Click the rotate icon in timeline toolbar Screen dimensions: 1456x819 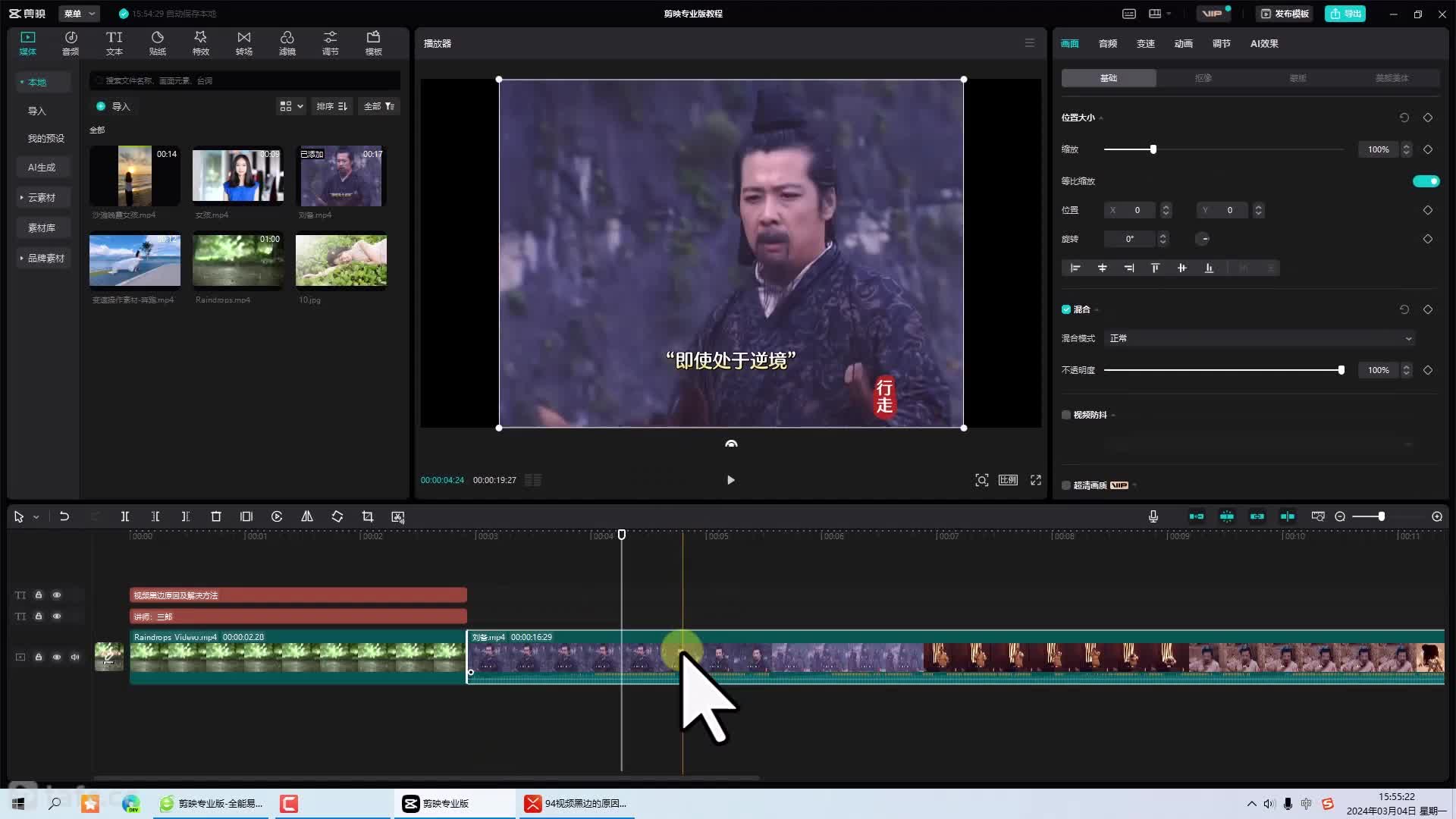point(337,516)
